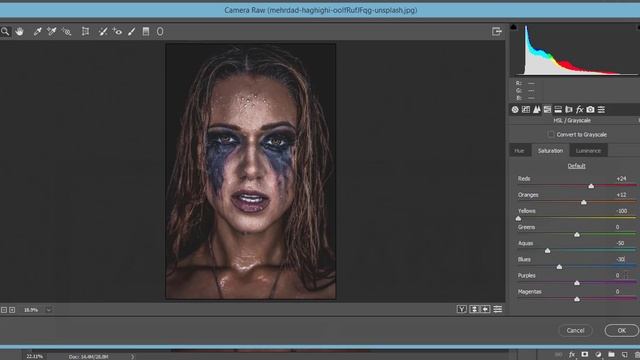Viewport: 640px width, 360px height.
Task: Open the Camera Calibration panel icon
Action: 590,109
